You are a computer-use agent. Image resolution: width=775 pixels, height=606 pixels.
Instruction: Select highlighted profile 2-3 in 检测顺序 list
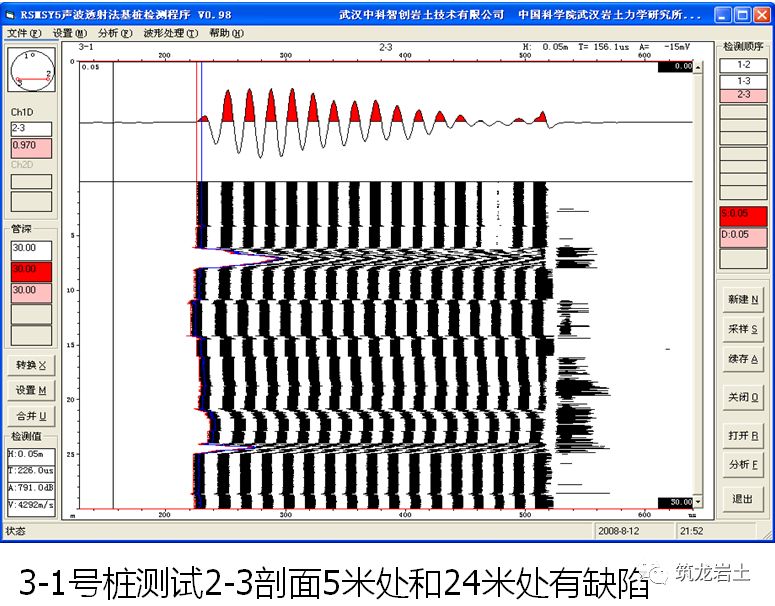[x=743, y=94]
